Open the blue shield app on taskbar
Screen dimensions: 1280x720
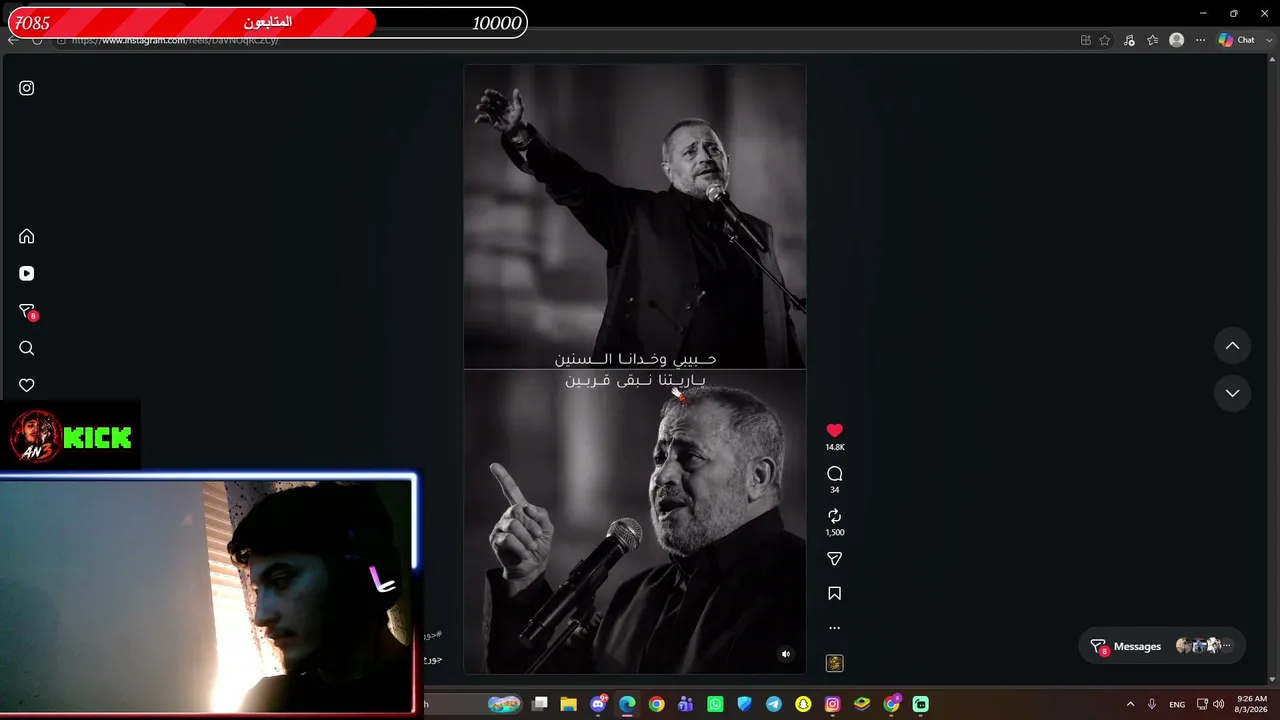coord(744,704)
